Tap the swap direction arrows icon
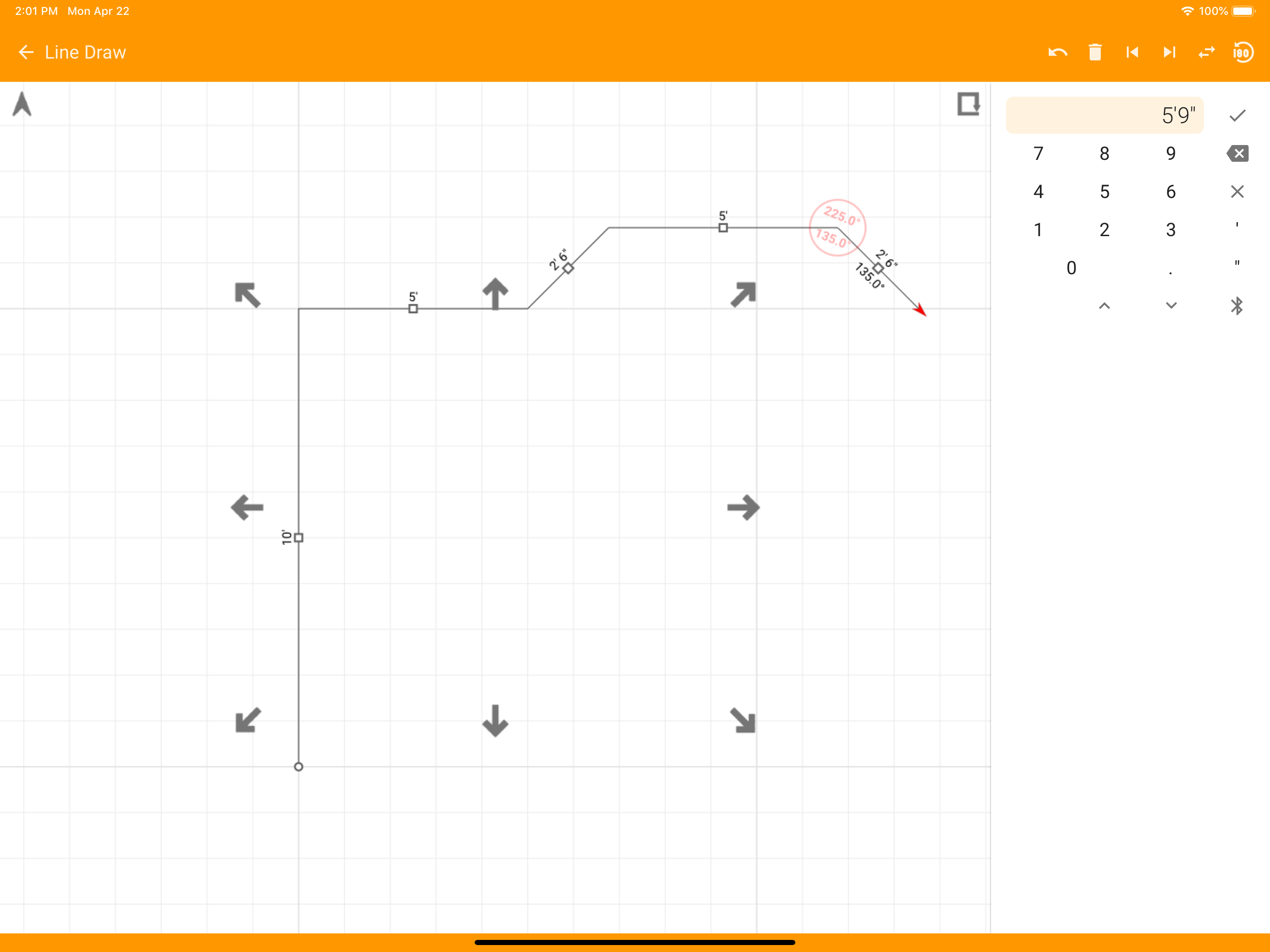 [1207, 52]
